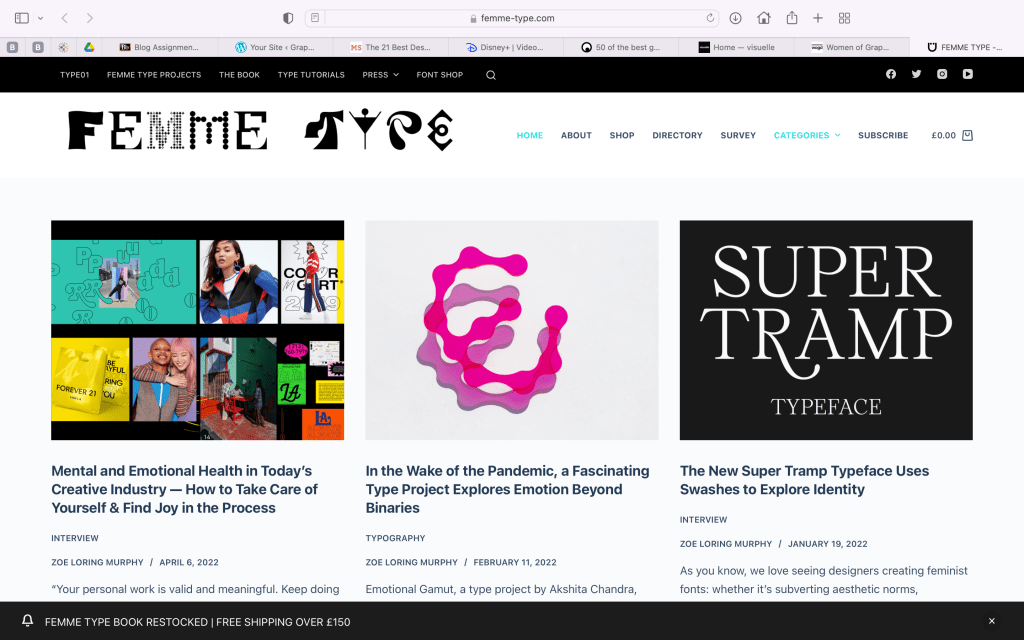Open the Twitter social icon
1024x640 pixels.
tap(916, 74)
